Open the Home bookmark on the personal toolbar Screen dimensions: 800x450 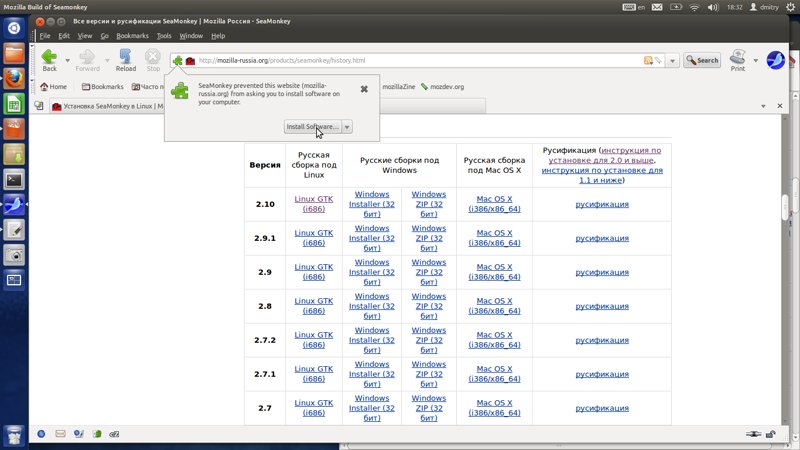(x=54, y=87)
